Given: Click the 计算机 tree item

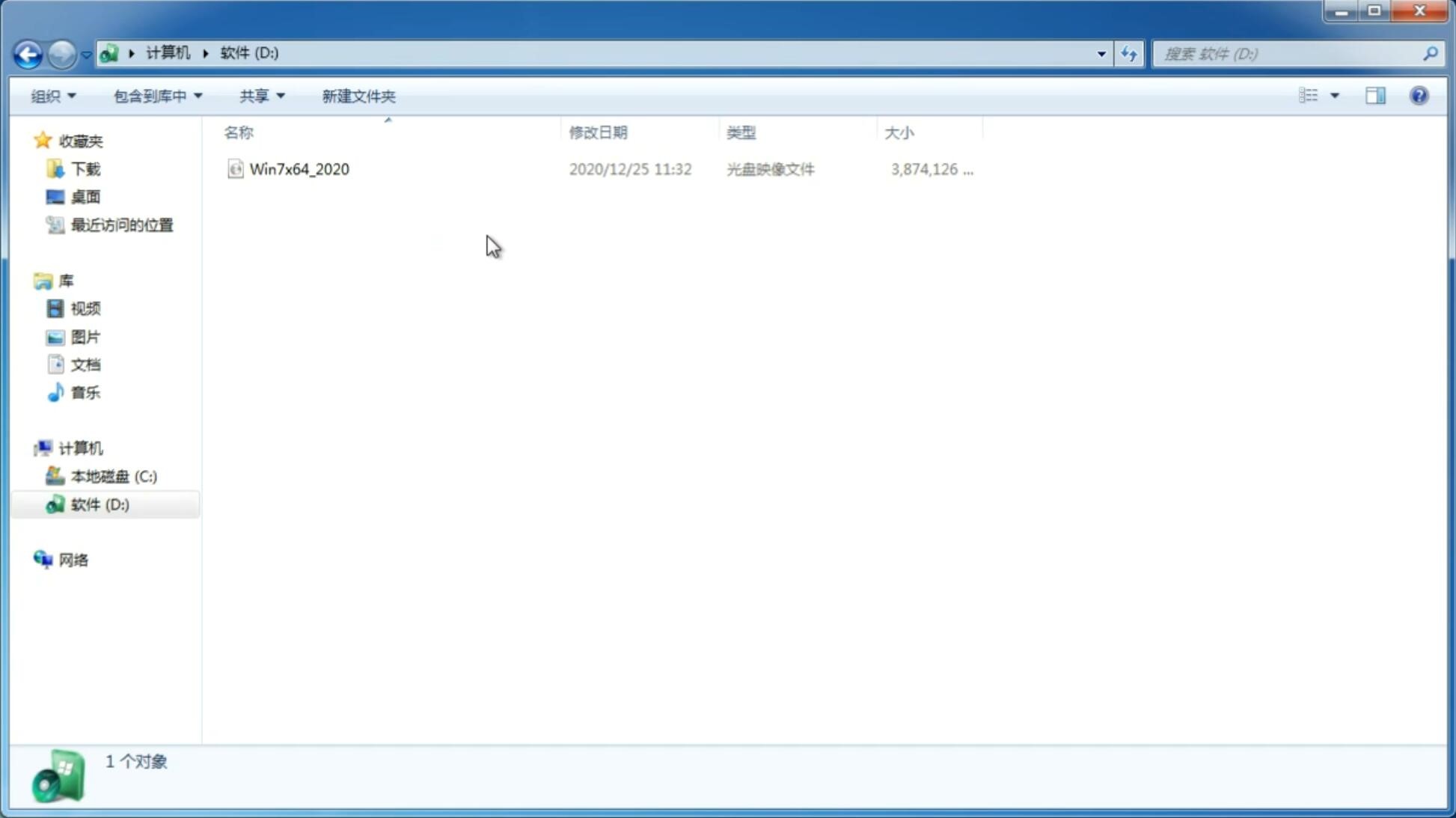Looking at the screenshot, I should click(x=80, y=447).
